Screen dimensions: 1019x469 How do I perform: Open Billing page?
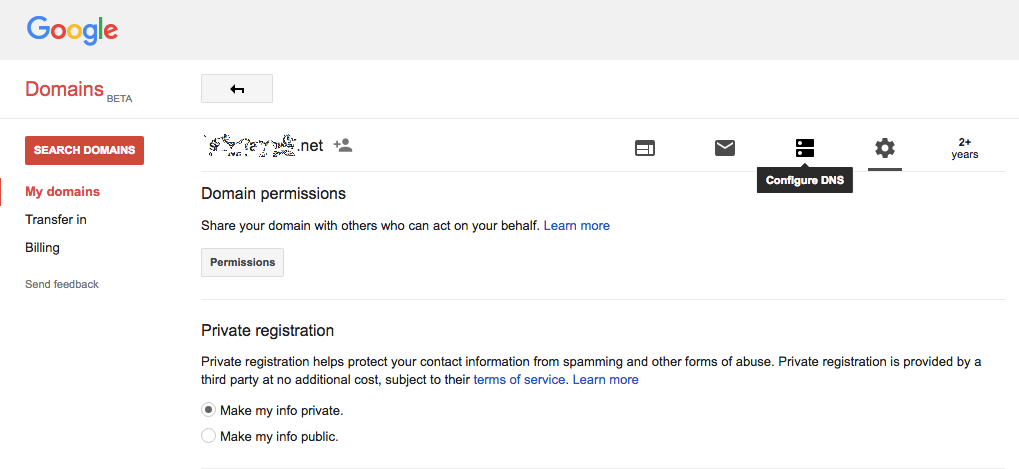tap(42, 247)
